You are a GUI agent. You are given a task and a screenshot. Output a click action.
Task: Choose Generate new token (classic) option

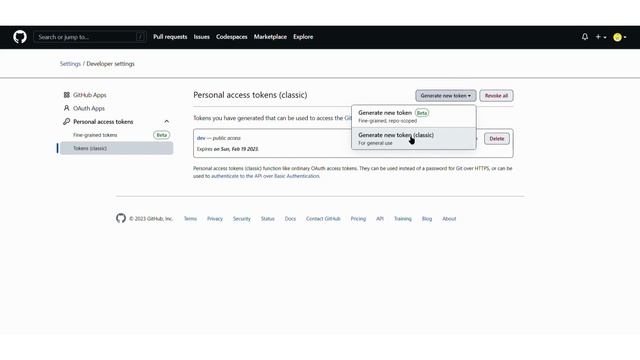(x=413, y=138)
